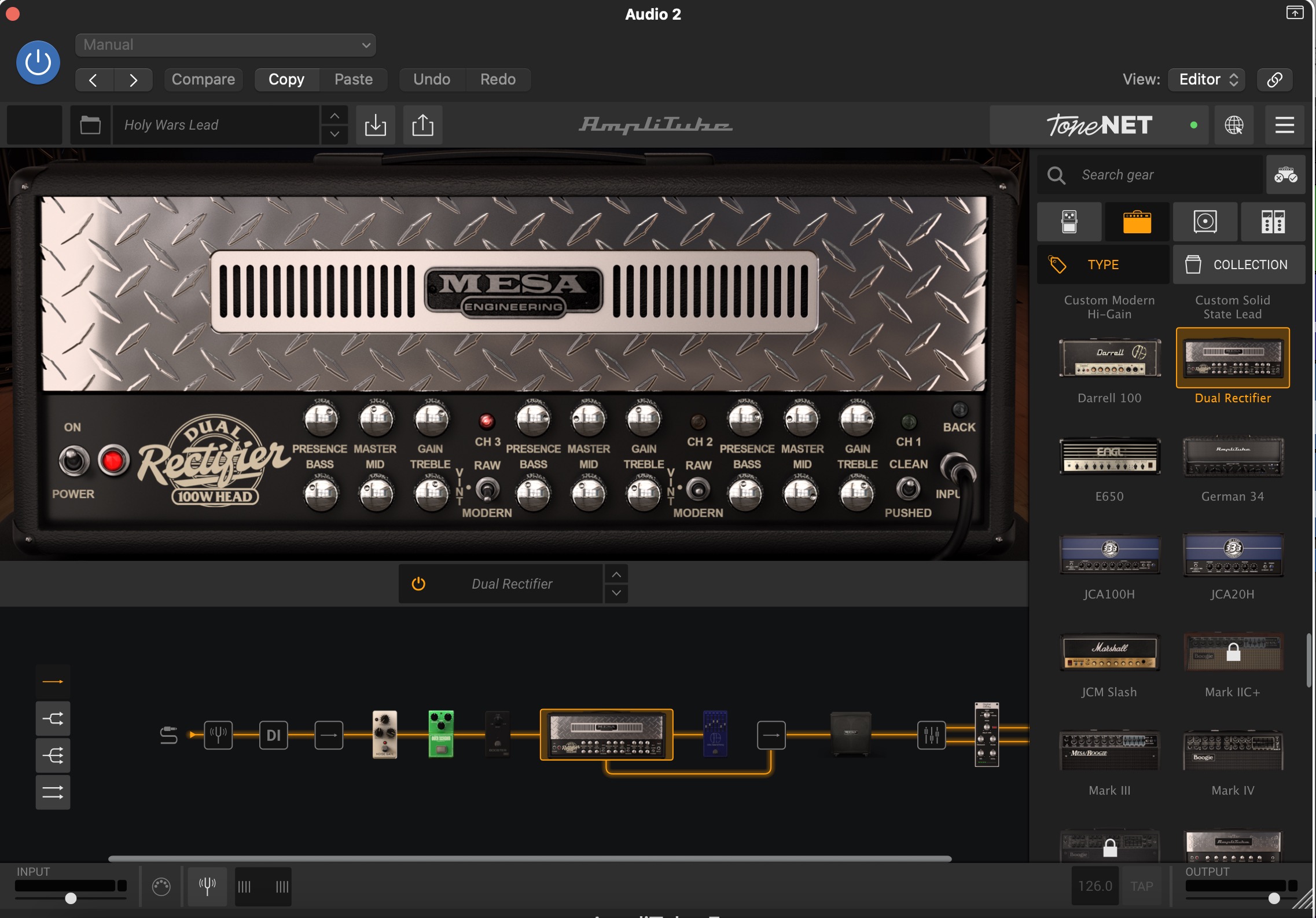Flip the amp ON standby switch
Viewport: 1316px width, 918px height.
(73, 461)
